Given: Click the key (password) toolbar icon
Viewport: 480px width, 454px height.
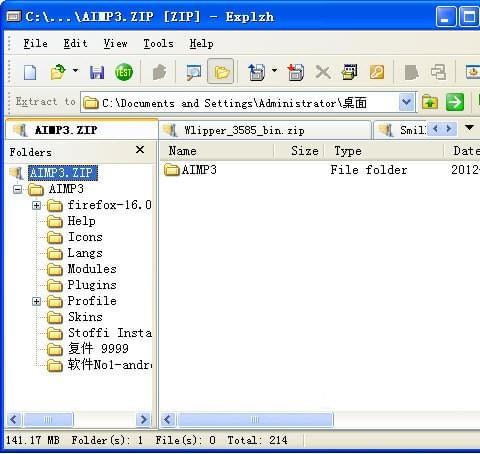Looking at the screenshot, I should [x=377, y=72].
